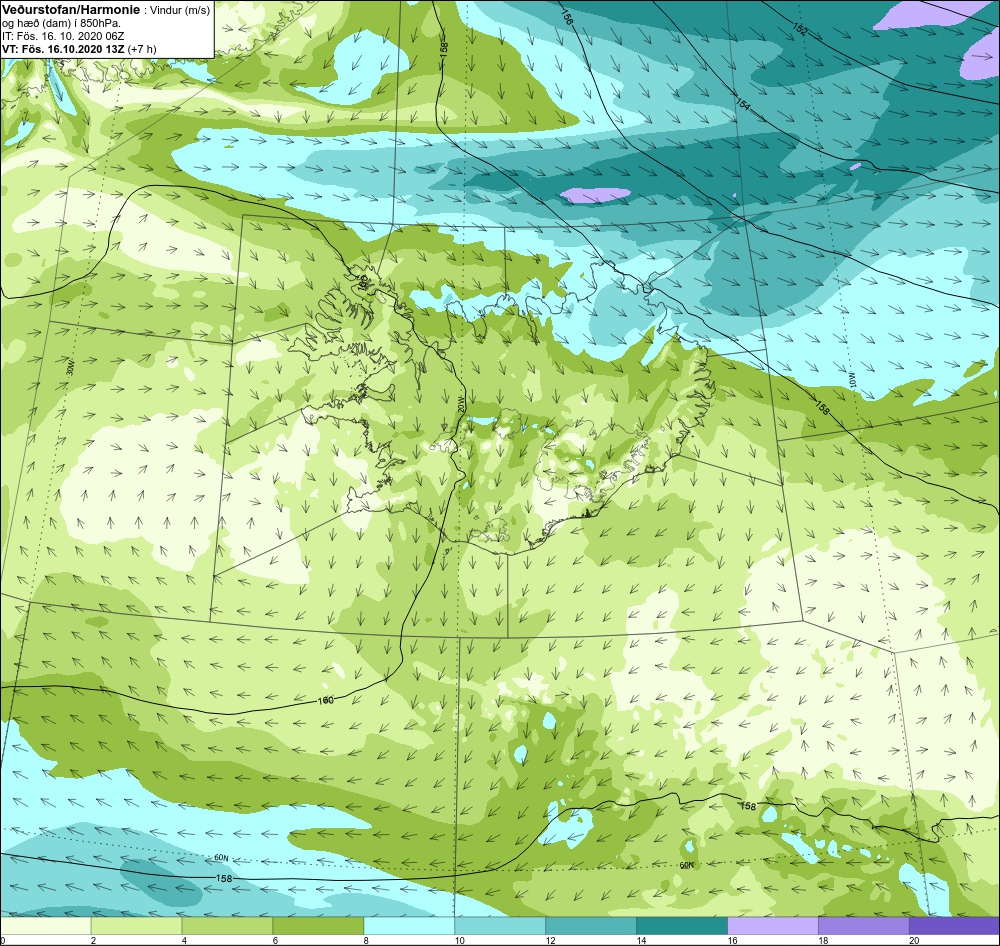Select the dark teal 14–16 m/s legend swatch
Viewport: 1000px width, 946px height.
point(682,926)
